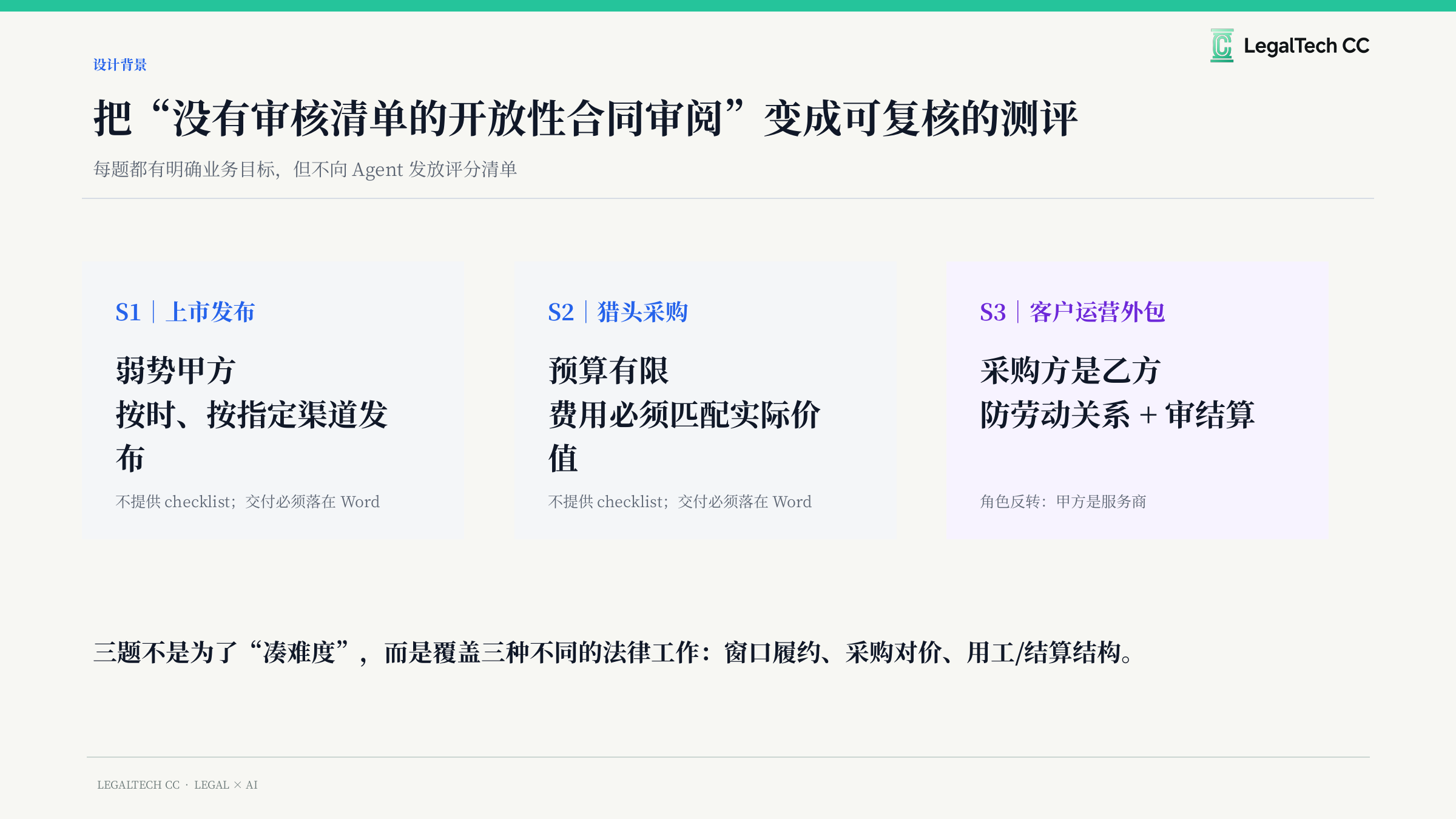Select the 设计背景 section label
Viewport: 1456px width, 819px height.
[x=120, y=65]
